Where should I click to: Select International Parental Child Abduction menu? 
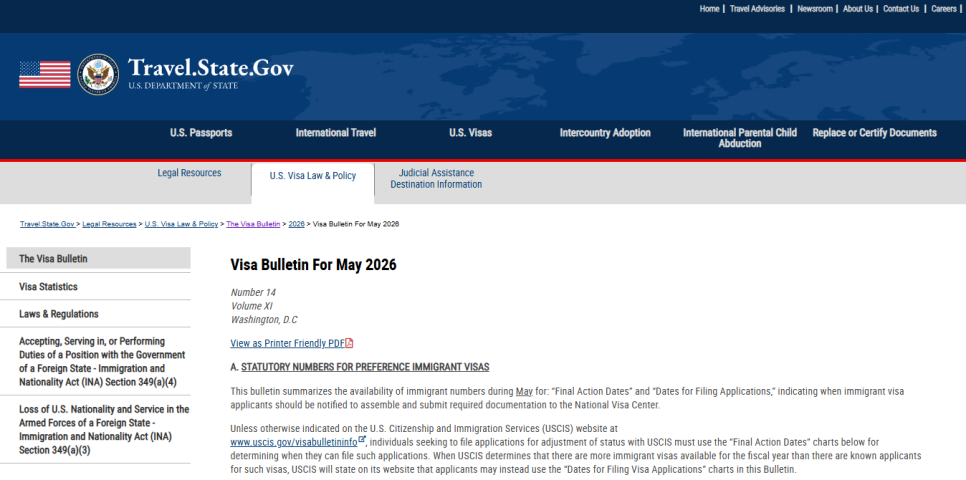[x=739, y=138]
